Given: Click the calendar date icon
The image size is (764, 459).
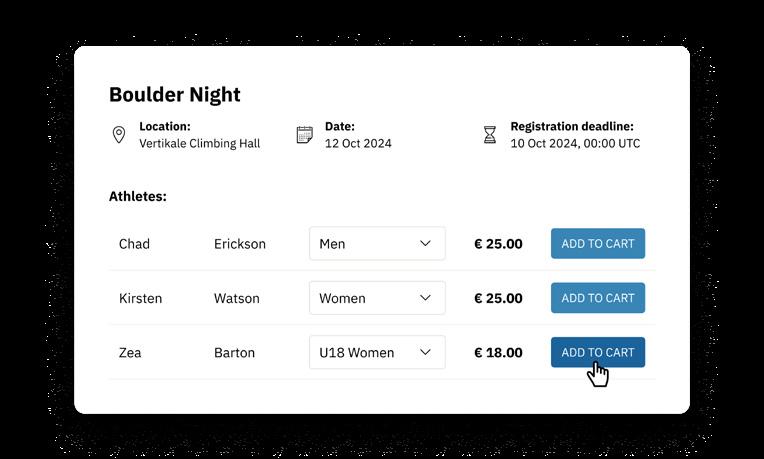Looking at the screenshot, I should [x=305, y=135].
